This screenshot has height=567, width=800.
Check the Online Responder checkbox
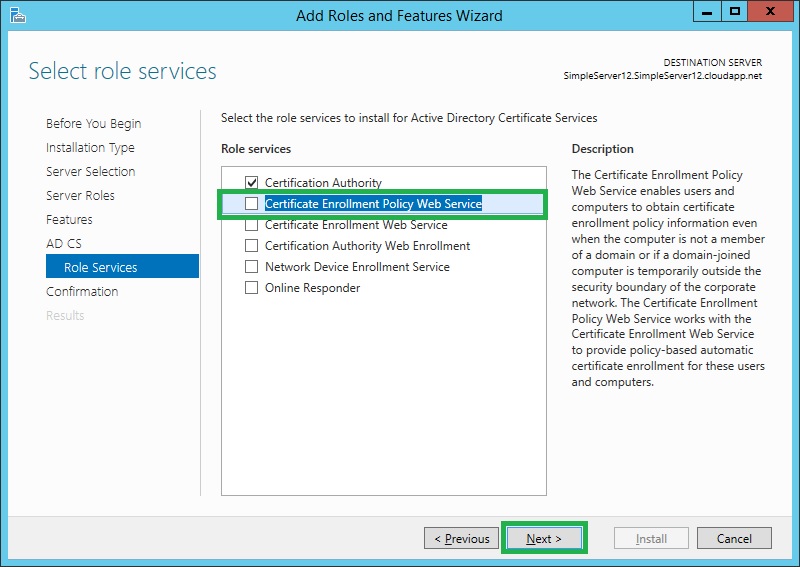pyautogui.click(x=252, y=288)
